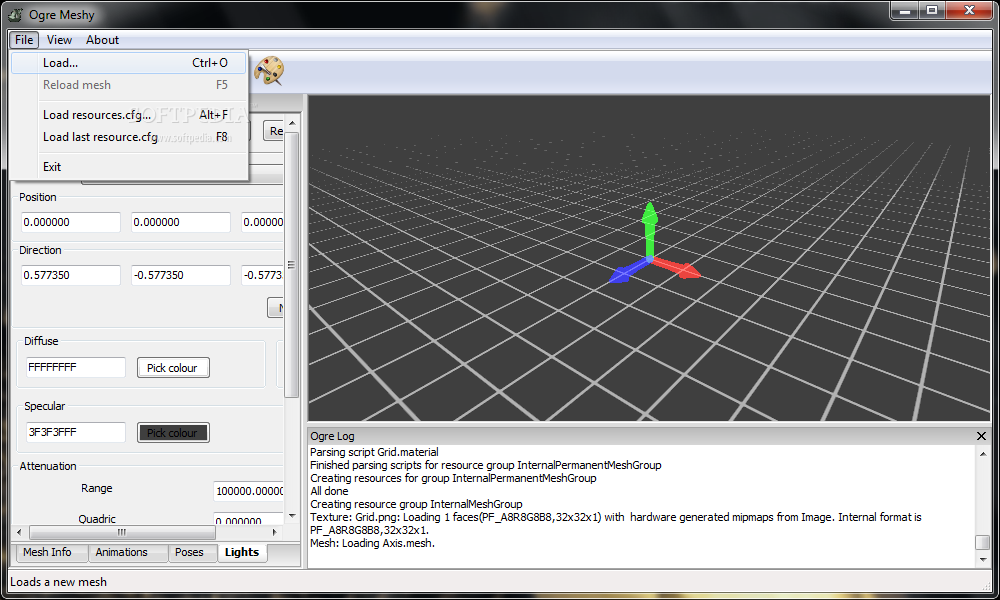
Task: Click the Mesh: Loading Axis.mesh. log line
Action: pyautogui.click(x=372, y=543)
